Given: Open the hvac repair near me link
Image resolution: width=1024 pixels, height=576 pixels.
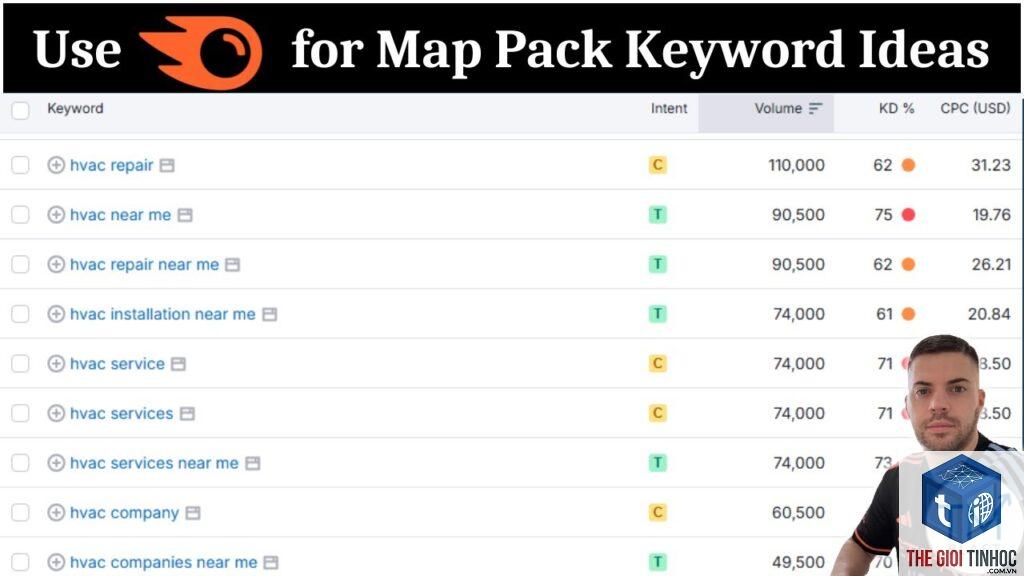Looking at the screenshot, I should (x=144, y=264).
